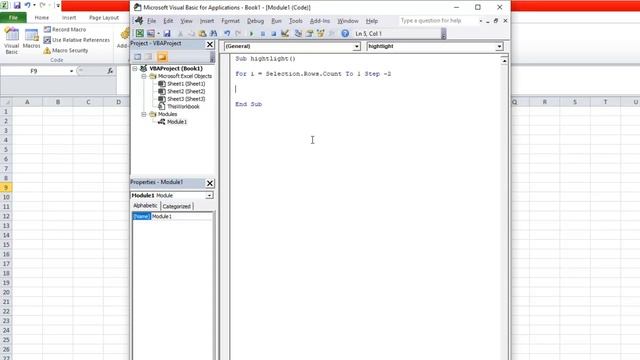The width and height of the screenshot is (640, 360).
Task: Open Project Explorer via toolbar icon
Action: [x=298, y=33]
